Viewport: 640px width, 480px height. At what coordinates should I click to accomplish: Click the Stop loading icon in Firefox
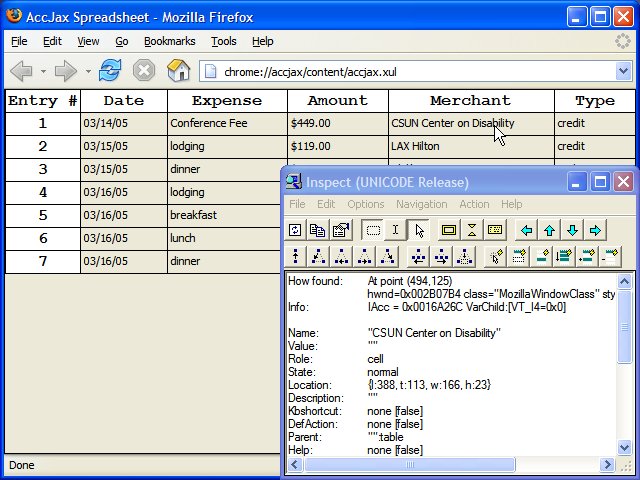[144, 70]
